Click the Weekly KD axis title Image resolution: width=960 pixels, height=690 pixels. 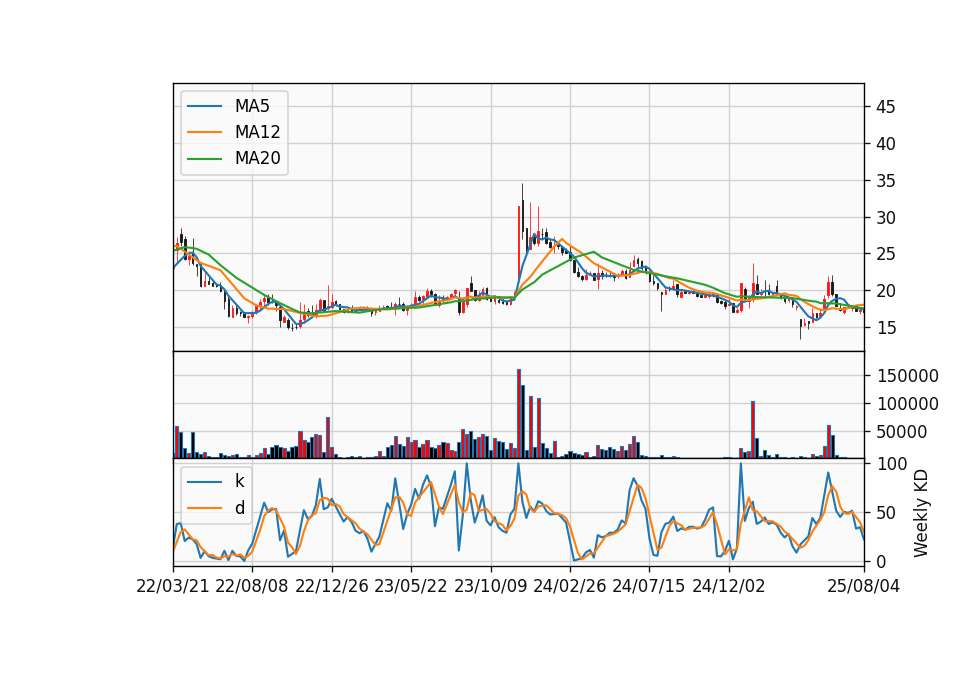[921, 513]
